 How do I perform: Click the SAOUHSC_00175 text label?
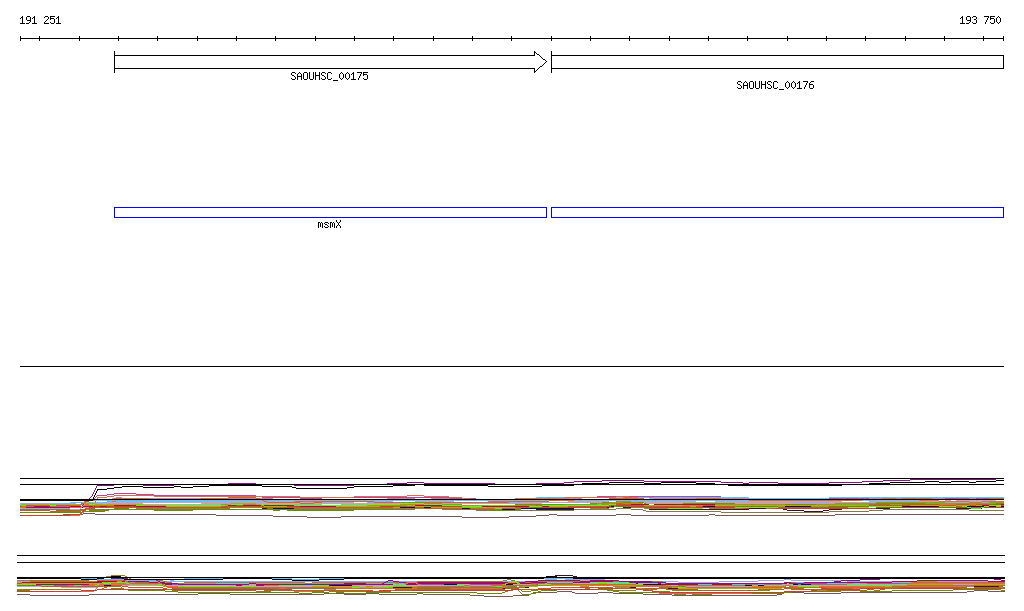point(329,76)
